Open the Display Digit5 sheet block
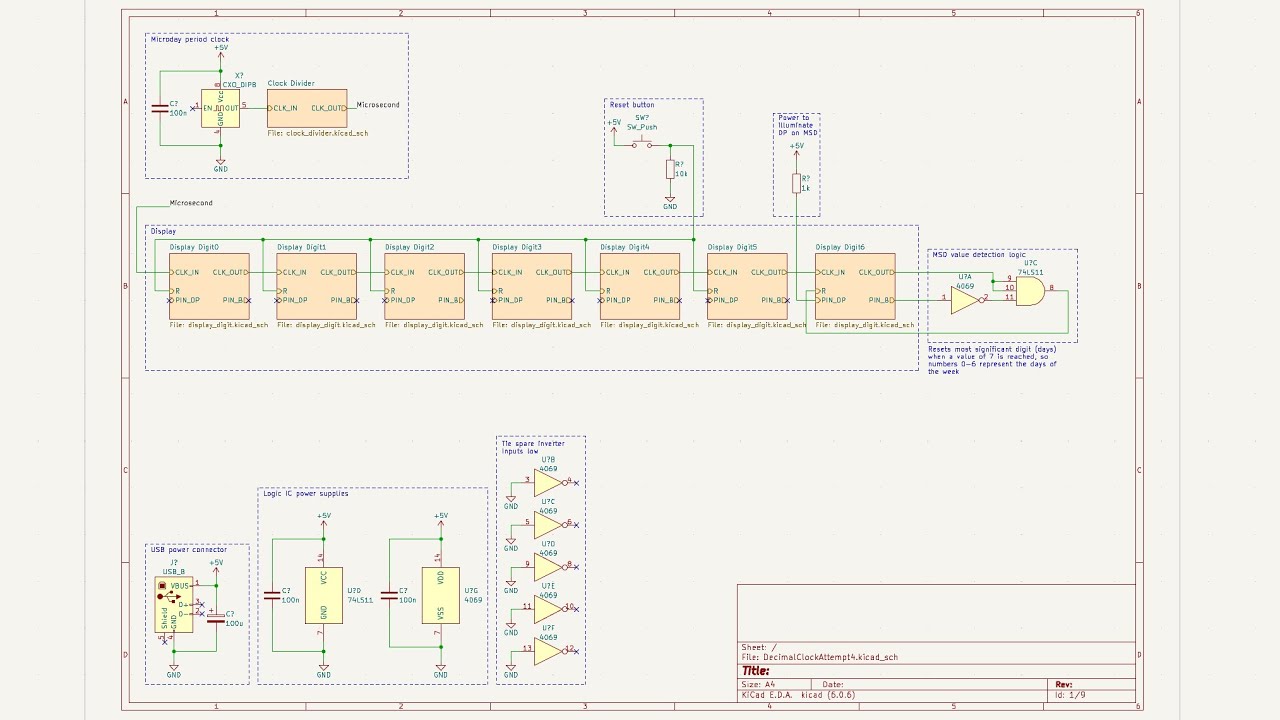Viewport: 1280px width, 720px height. pos(747,286)
